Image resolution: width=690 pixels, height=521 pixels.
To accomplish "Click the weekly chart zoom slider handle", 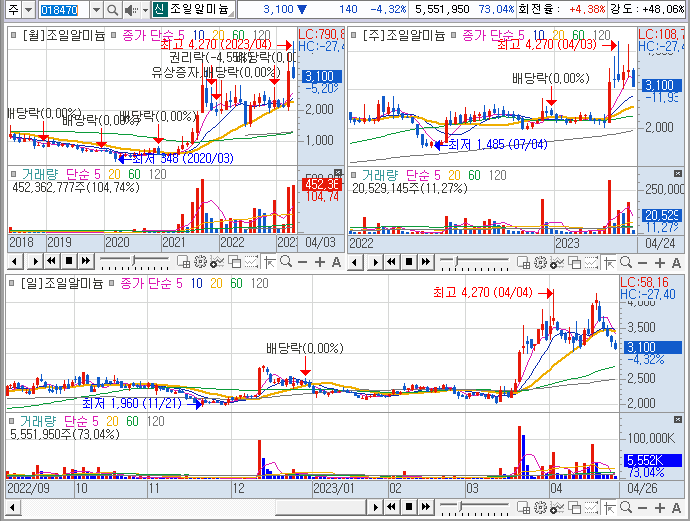I will 457,262.
